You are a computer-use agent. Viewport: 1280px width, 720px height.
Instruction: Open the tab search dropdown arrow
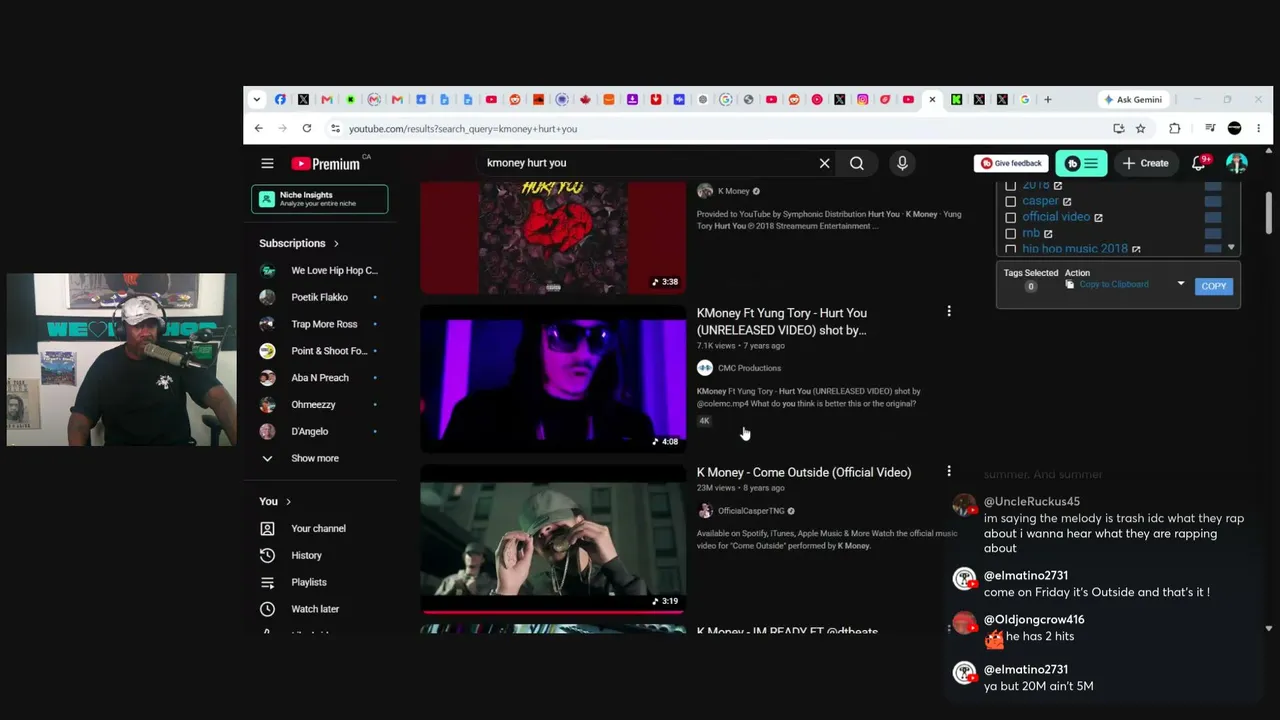257,99
